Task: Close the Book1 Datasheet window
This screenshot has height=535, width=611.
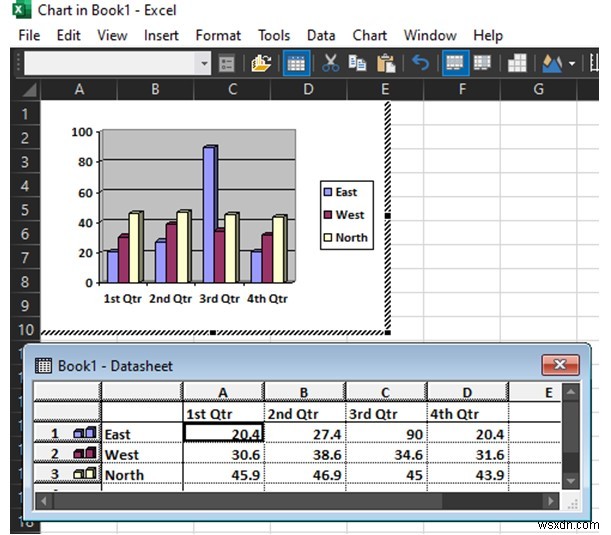Action: click(x=560, y=365)
